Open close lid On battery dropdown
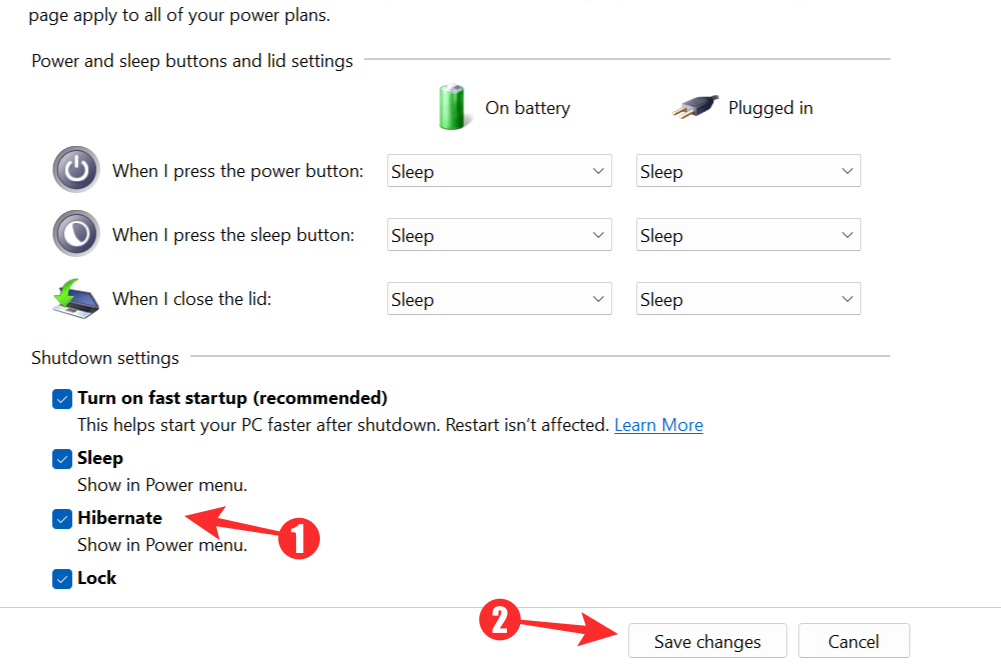Screen dimensions: 1001x667 (499, 299)
